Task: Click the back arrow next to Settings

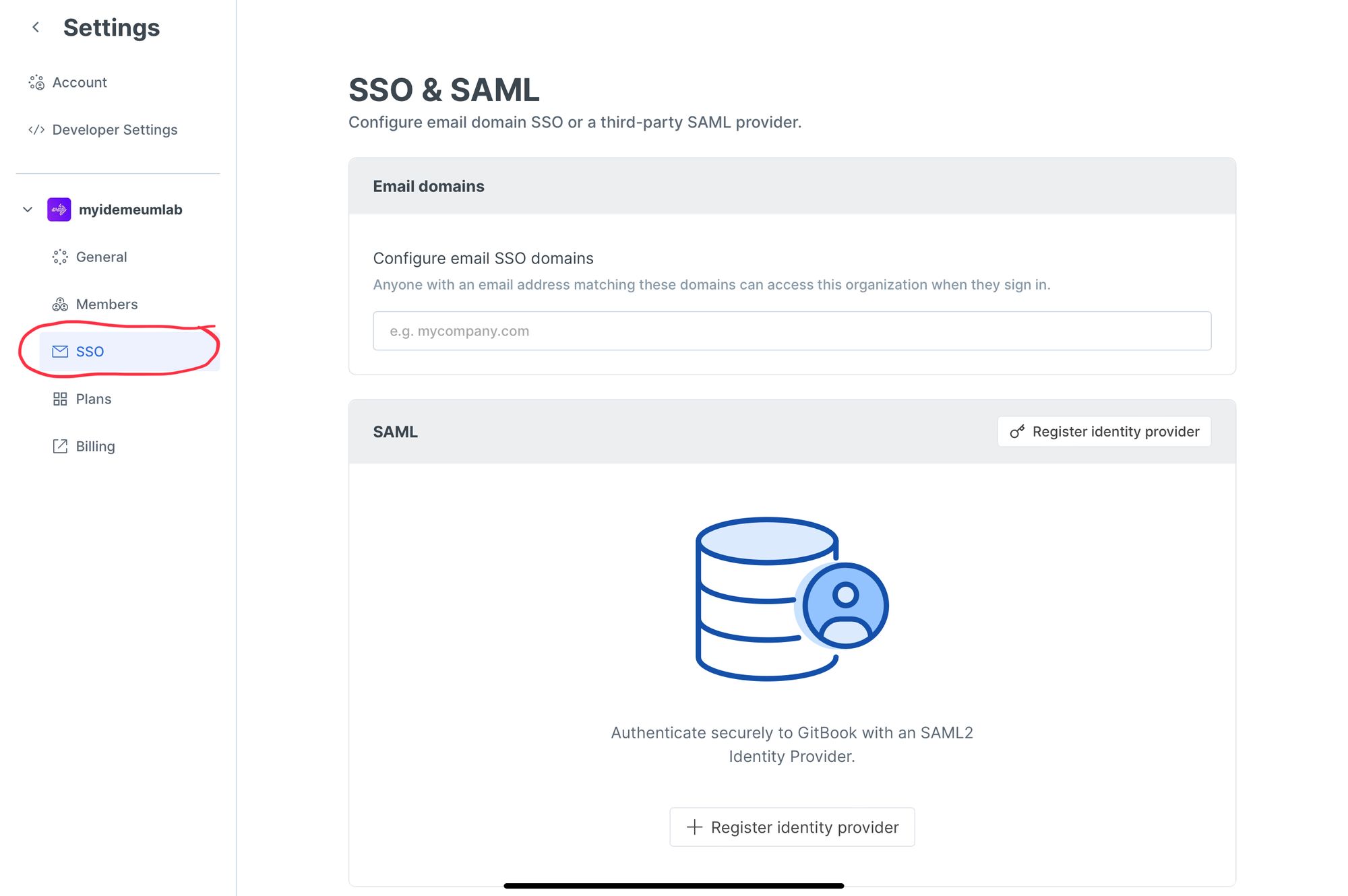Action: click(x=36, y=27)
